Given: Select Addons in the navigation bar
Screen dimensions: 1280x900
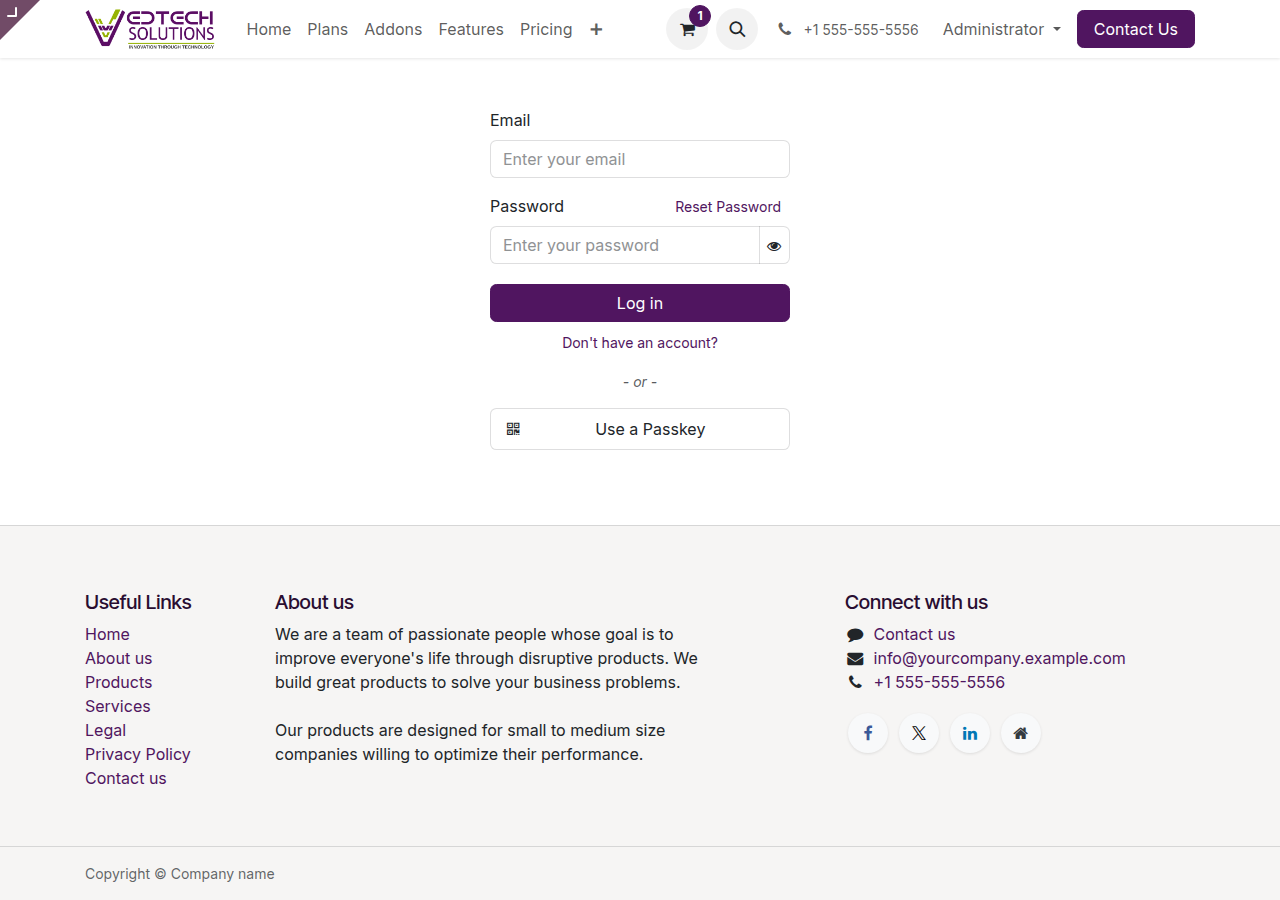Looking at the screenshot, I should tap(393, 29).
